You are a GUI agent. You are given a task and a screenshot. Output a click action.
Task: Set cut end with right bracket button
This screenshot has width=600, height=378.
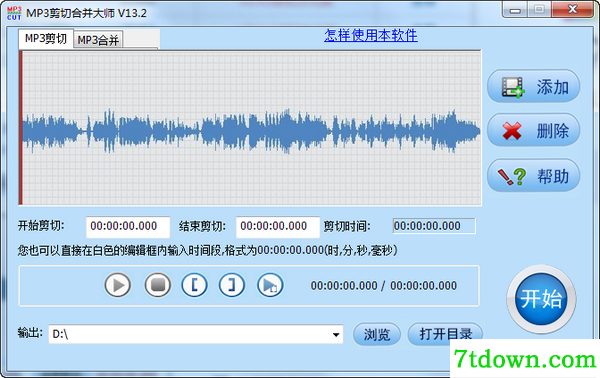coord(232,285)
